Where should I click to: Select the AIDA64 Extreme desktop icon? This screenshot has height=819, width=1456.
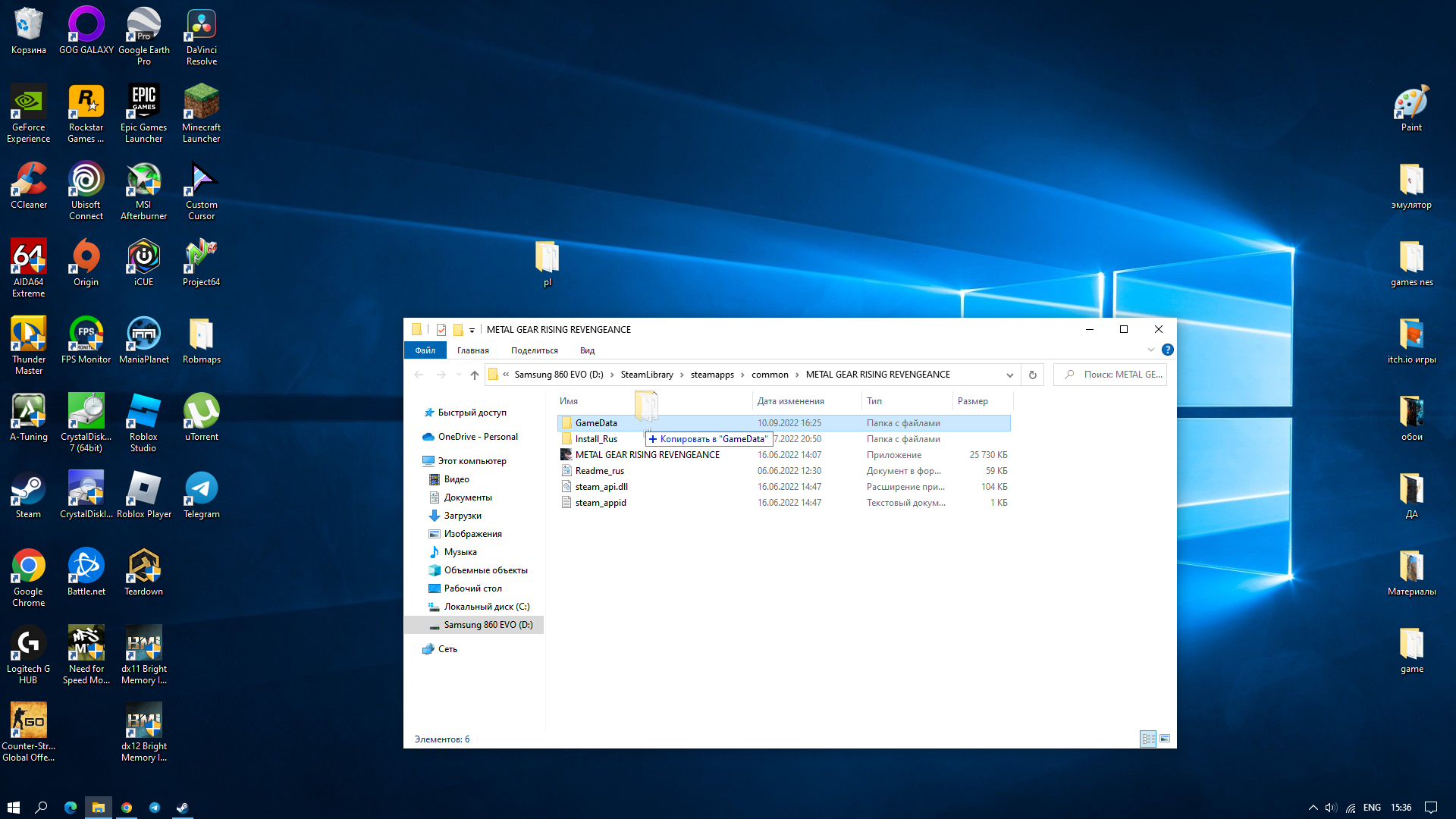tap(29, 268)
